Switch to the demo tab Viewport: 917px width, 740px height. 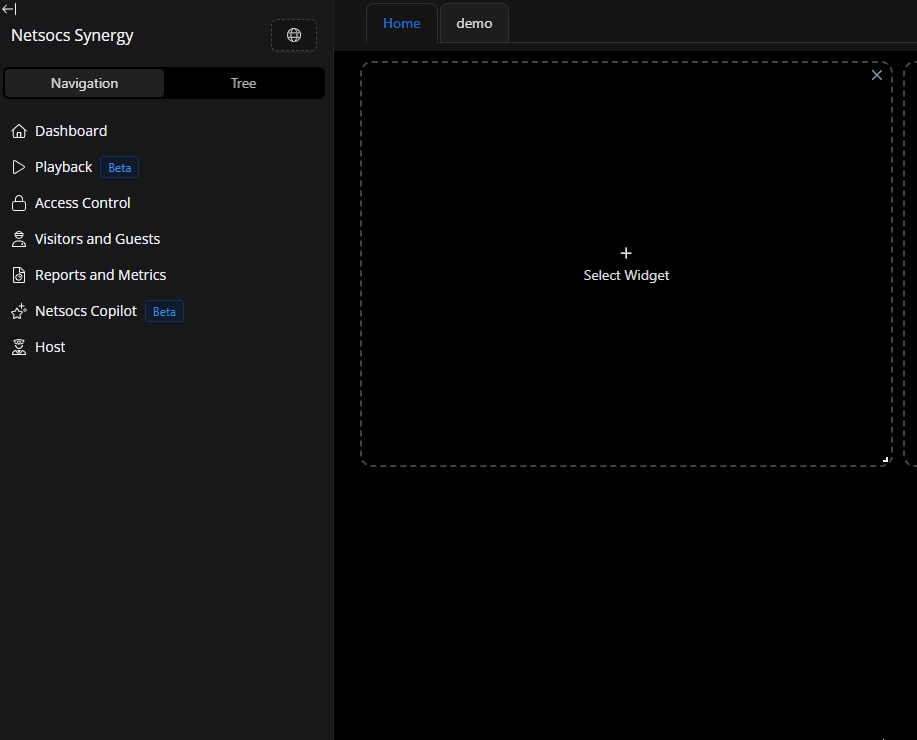[474, 23]
